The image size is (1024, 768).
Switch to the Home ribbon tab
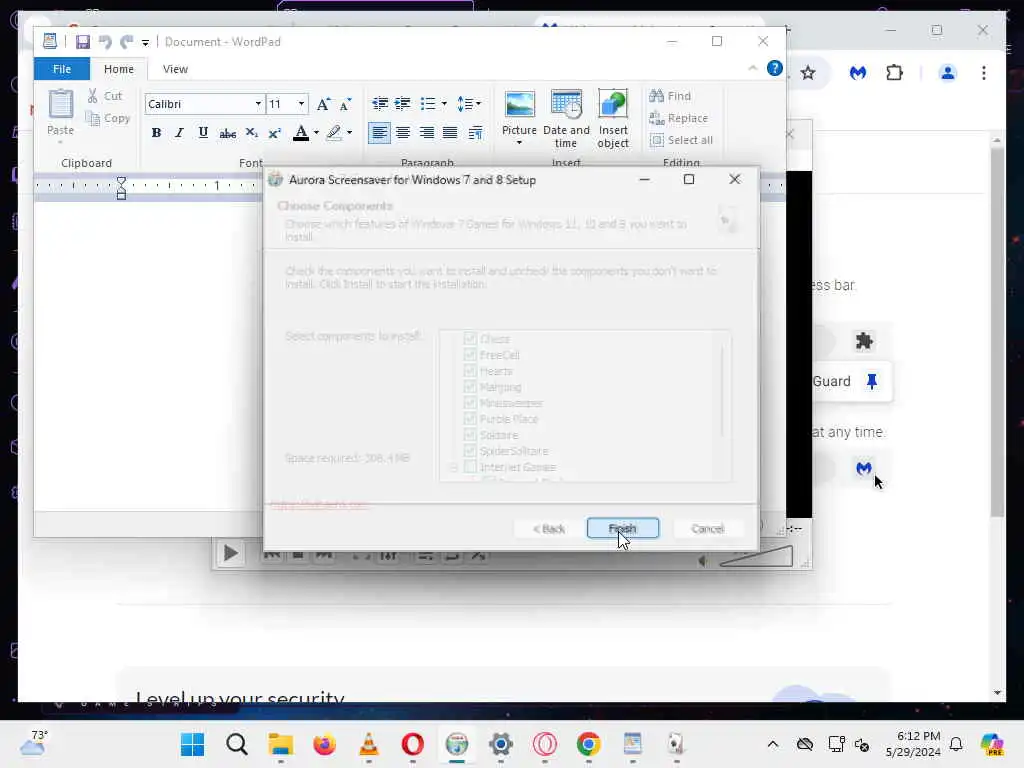(x=118, y=69)
